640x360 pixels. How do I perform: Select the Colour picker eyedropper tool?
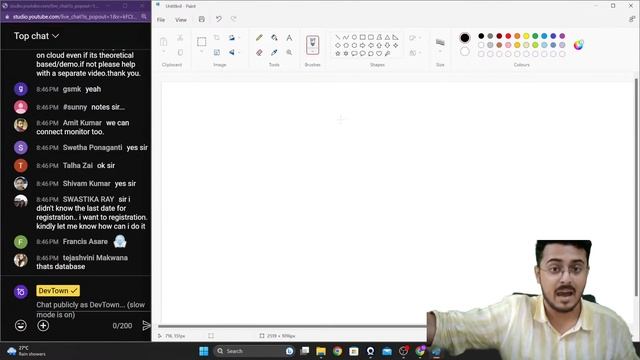(274, 52)
